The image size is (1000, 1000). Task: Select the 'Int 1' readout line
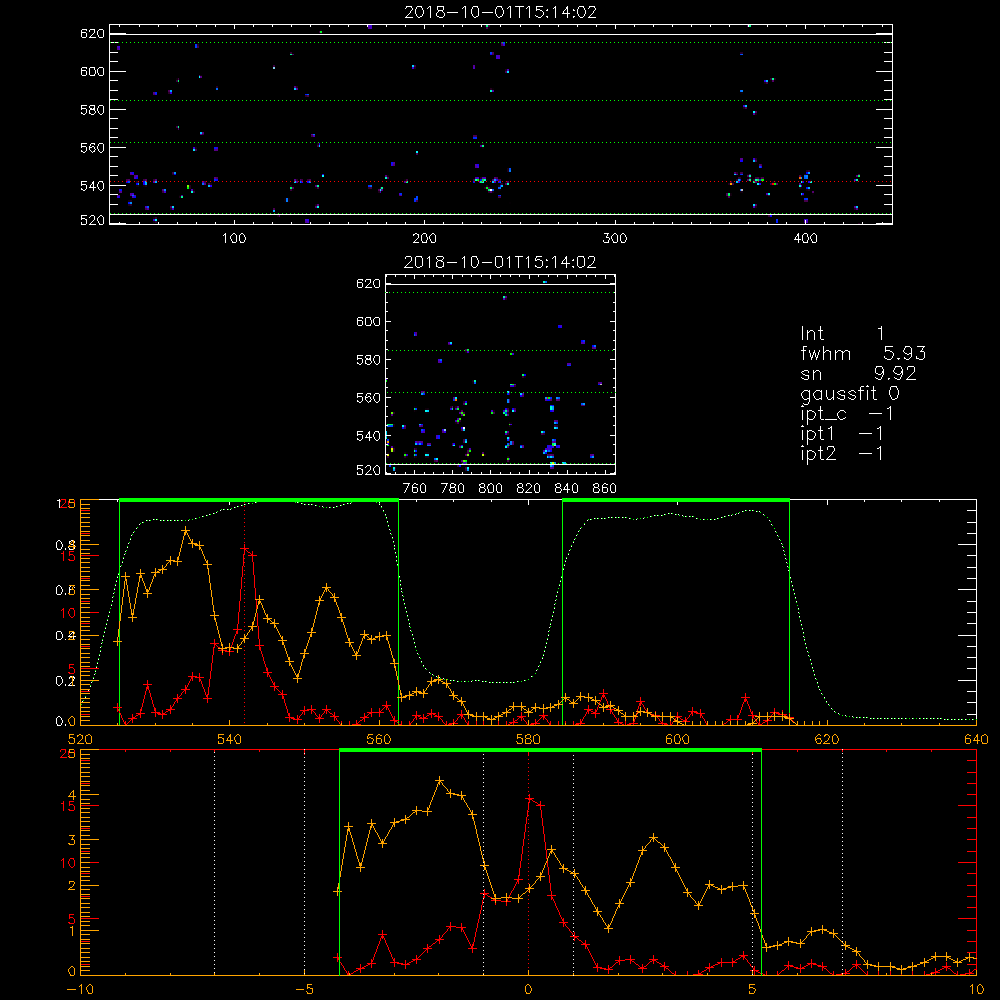(842, 334)
